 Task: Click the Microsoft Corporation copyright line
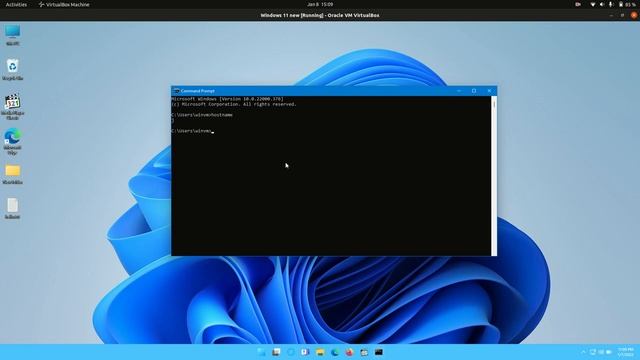(234, 104)
